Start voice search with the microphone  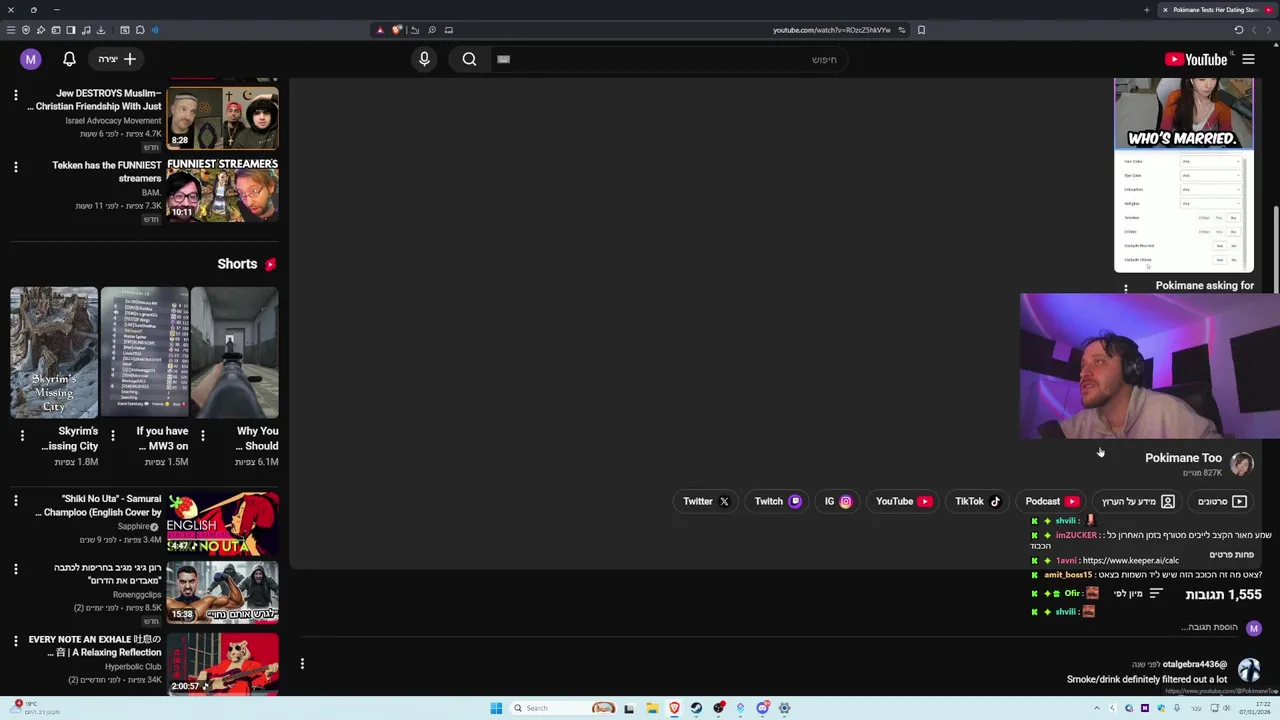(x=424, y=59)
